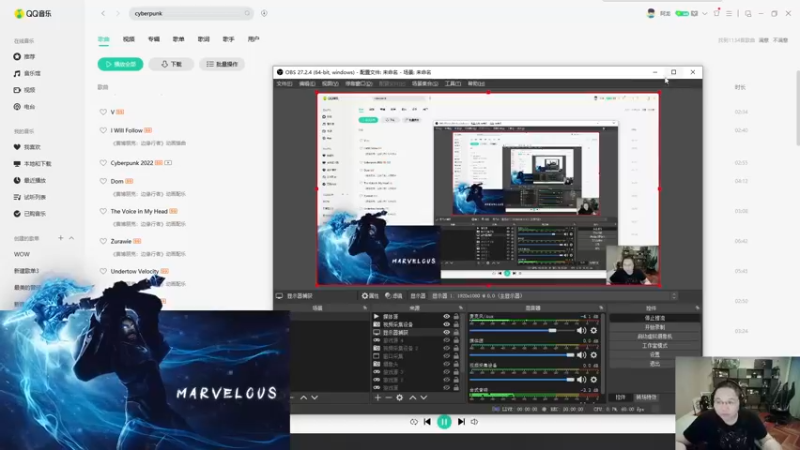Click 开始录制 start recording in OBS
Screen dimensions: 800x450
(655, 327)
